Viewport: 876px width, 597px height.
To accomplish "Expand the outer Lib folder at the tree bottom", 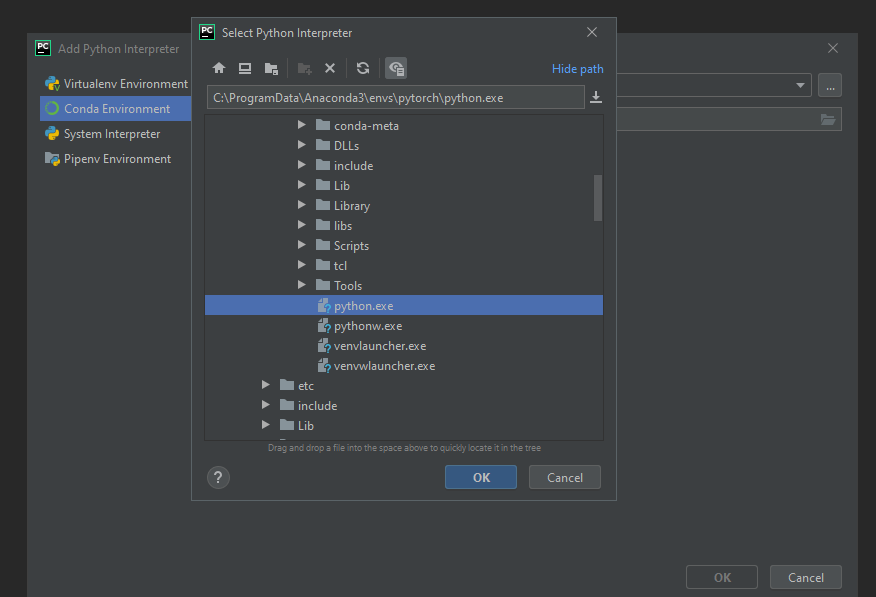I will [x=266, y=426].
